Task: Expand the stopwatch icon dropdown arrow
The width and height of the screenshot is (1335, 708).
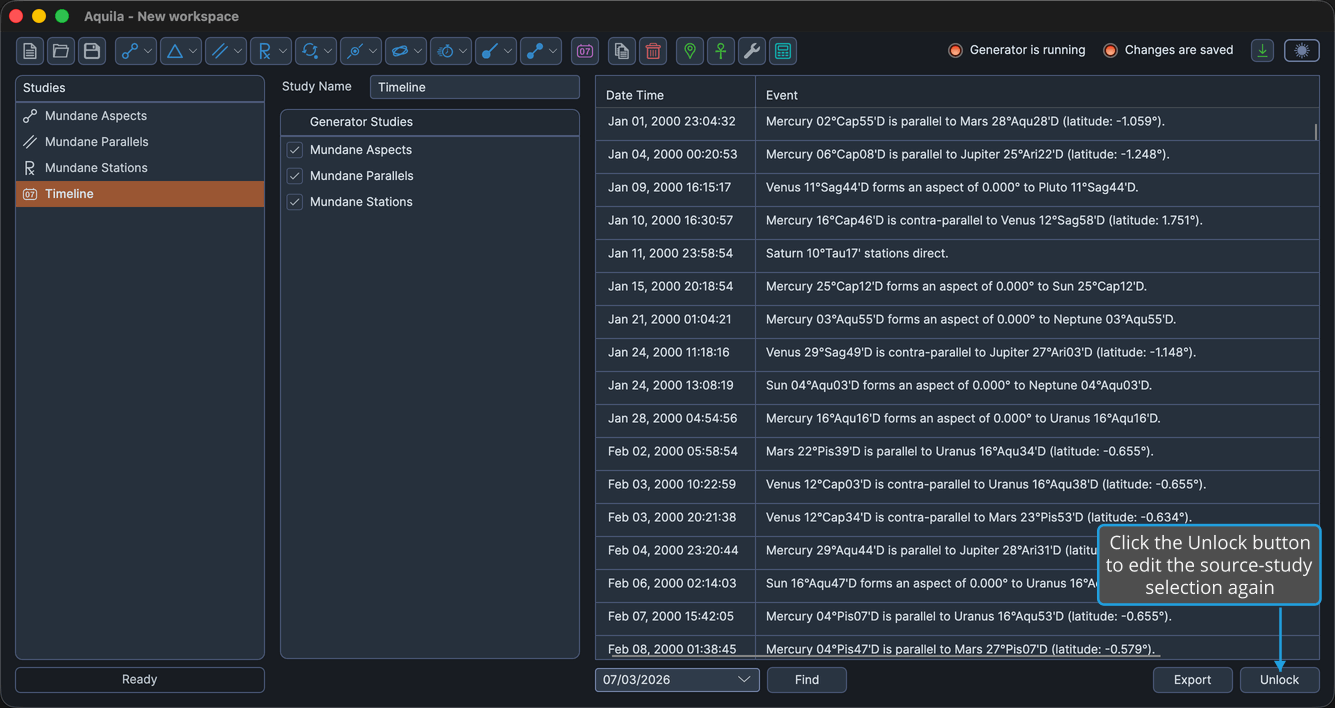Action: point(463,51)
